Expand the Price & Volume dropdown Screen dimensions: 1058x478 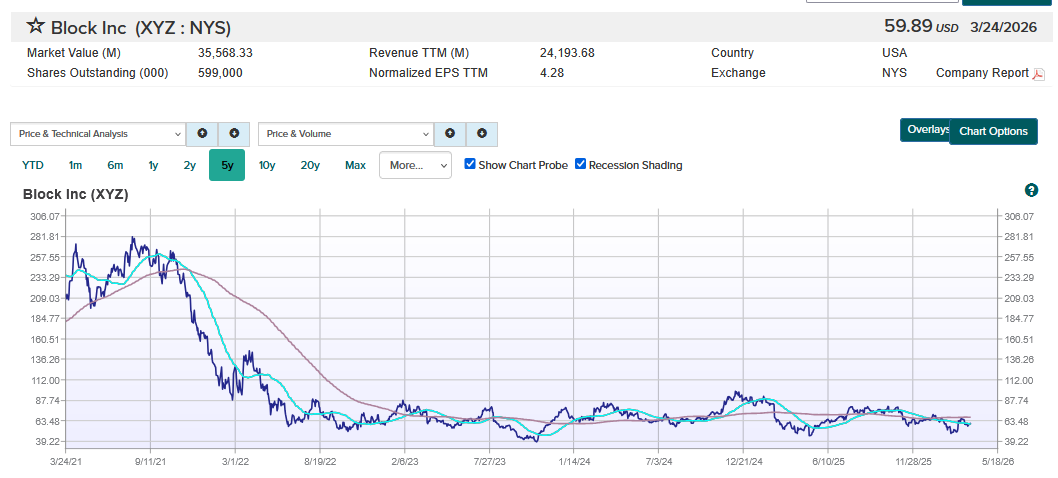345,134
